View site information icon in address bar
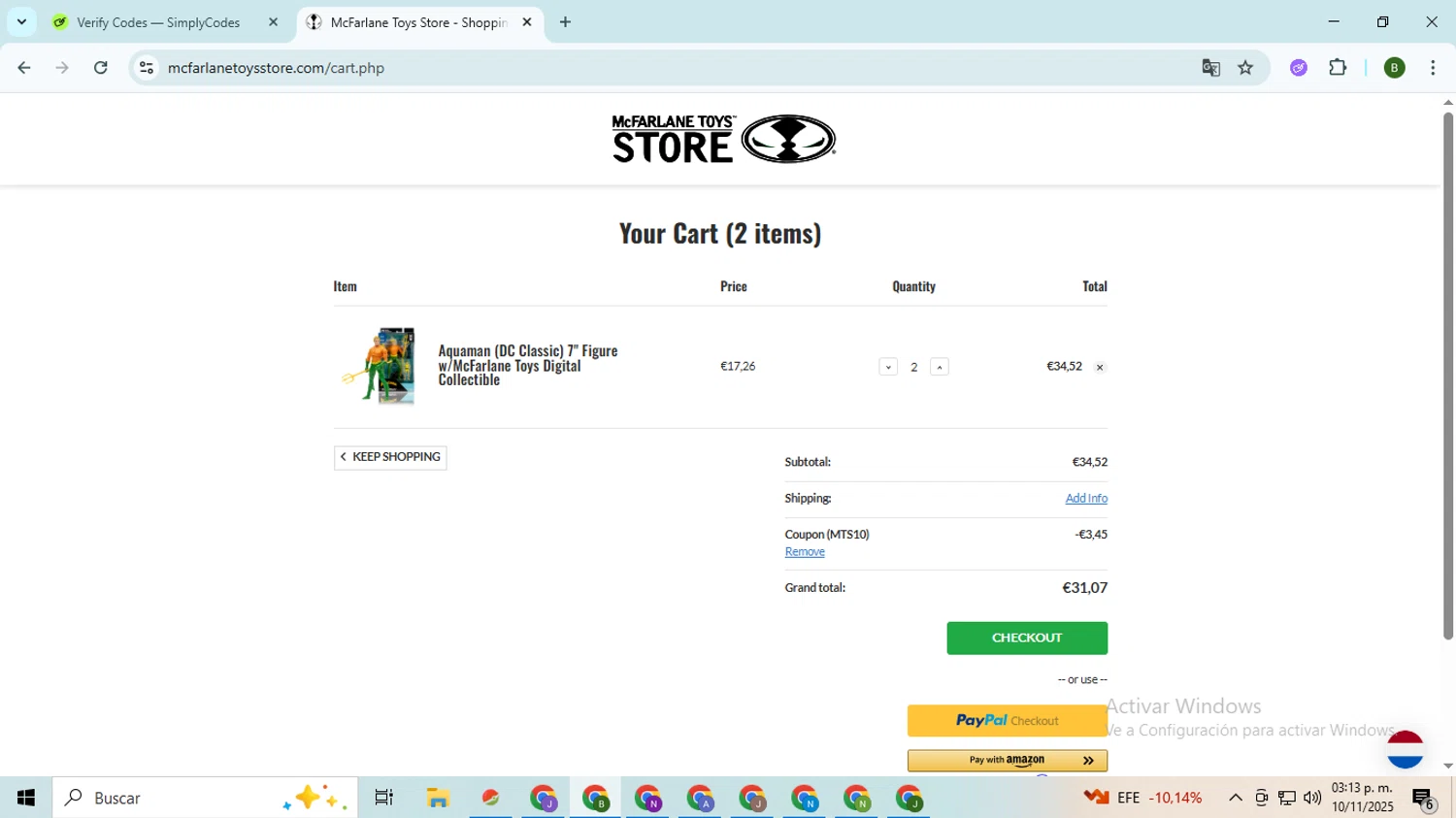Viewport: 1456px width, 818px height. (x=147, y=68)
